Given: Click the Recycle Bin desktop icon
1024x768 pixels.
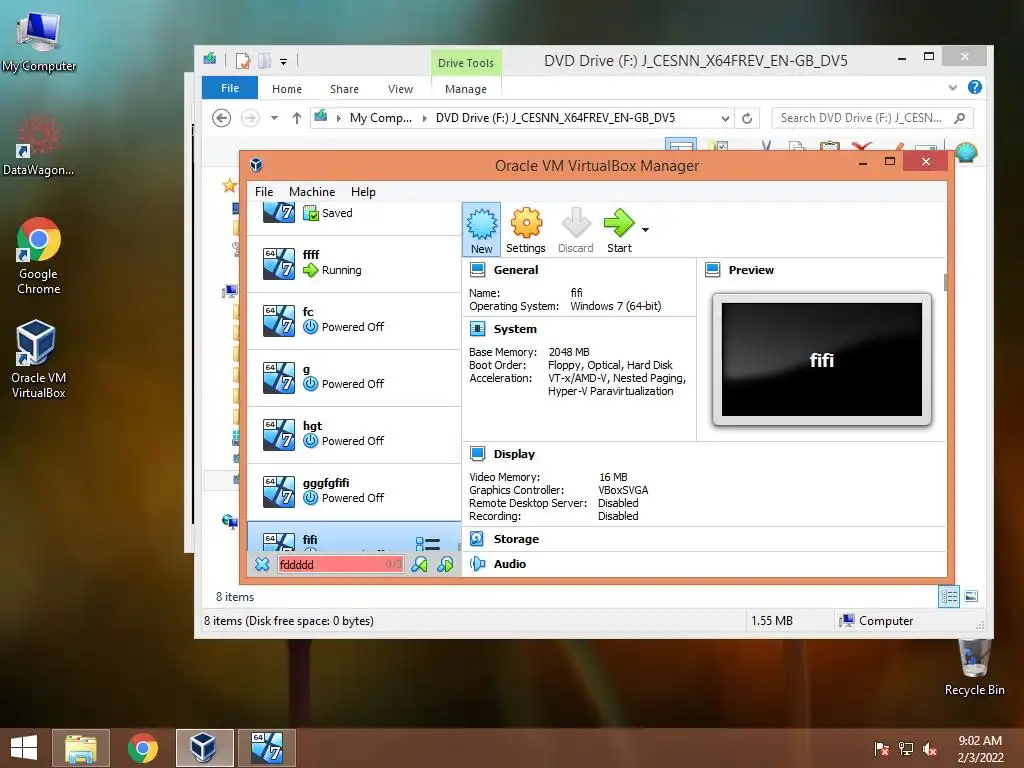Looking at the screenshot, I should 974,667.
